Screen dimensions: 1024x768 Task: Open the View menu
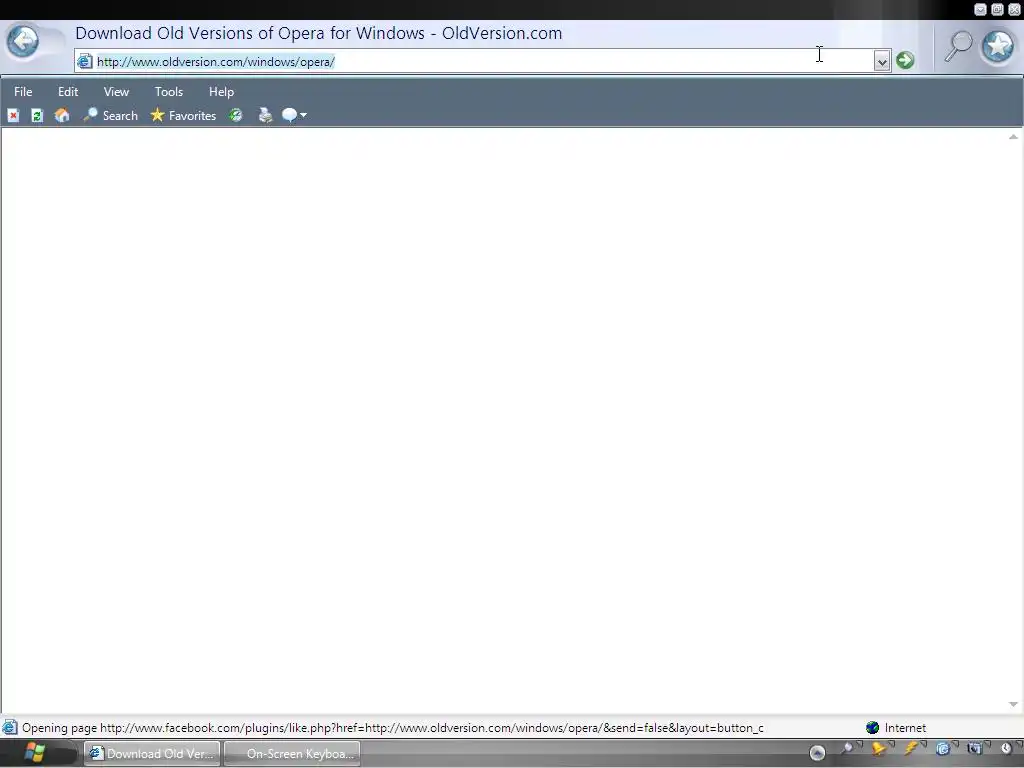pyautogui.click(x=116, y=91)
